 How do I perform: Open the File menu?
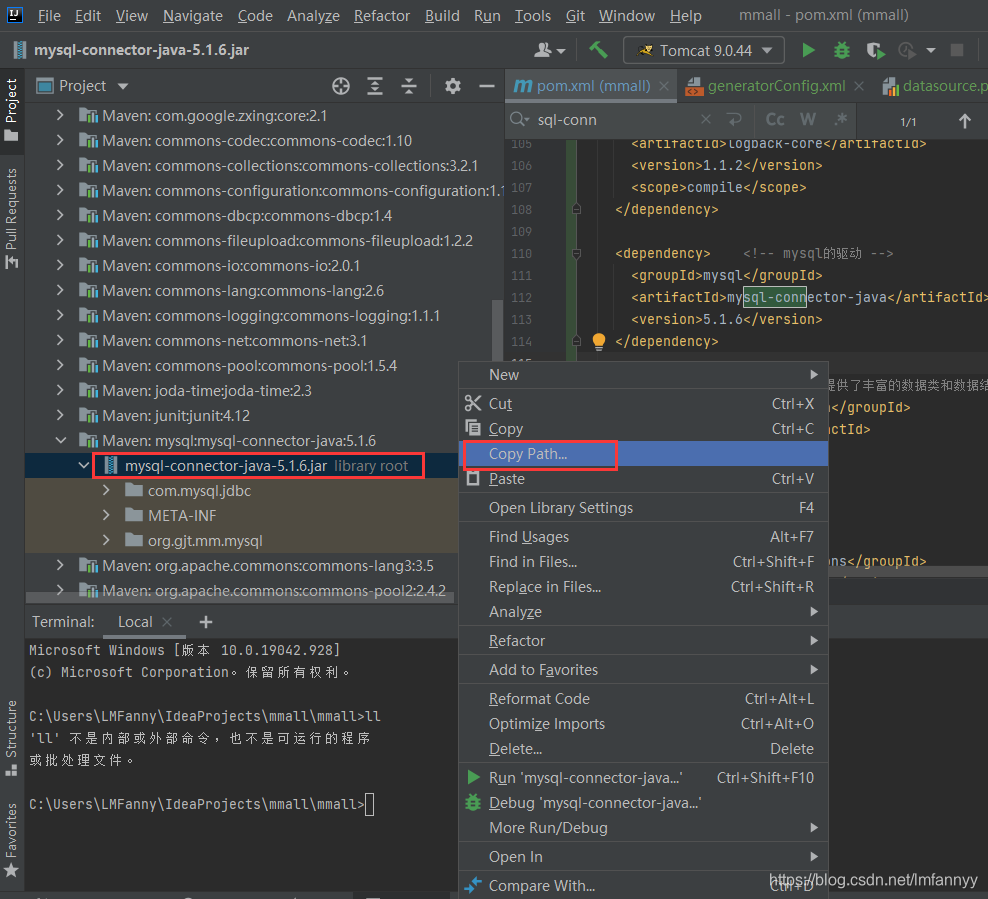point(49,16)
